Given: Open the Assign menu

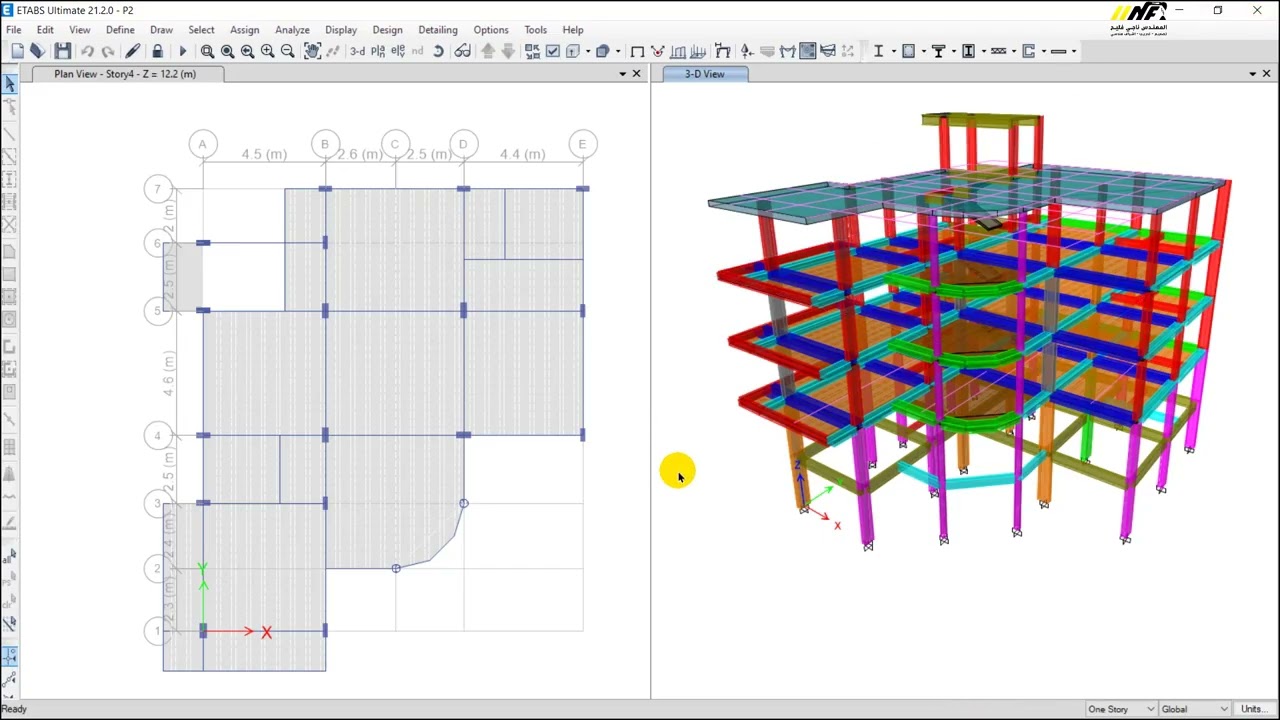Looking at the screenshot, I should (244, 30).
